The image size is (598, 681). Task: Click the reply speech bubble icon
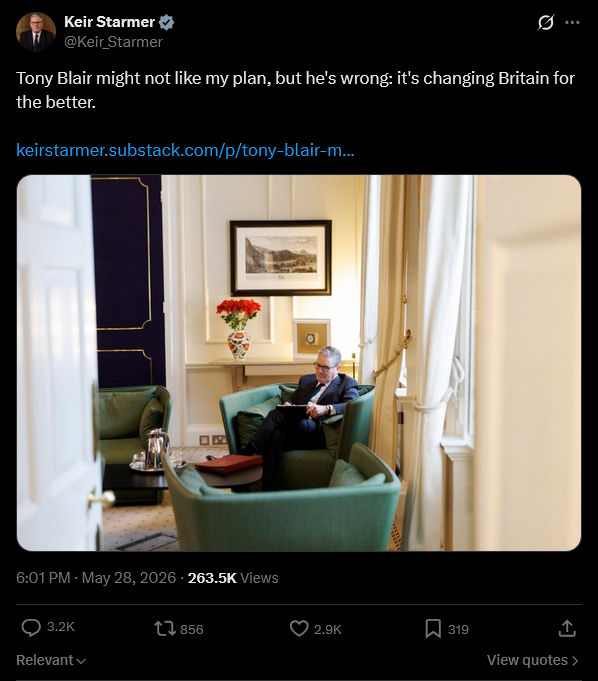coord(31,628)
